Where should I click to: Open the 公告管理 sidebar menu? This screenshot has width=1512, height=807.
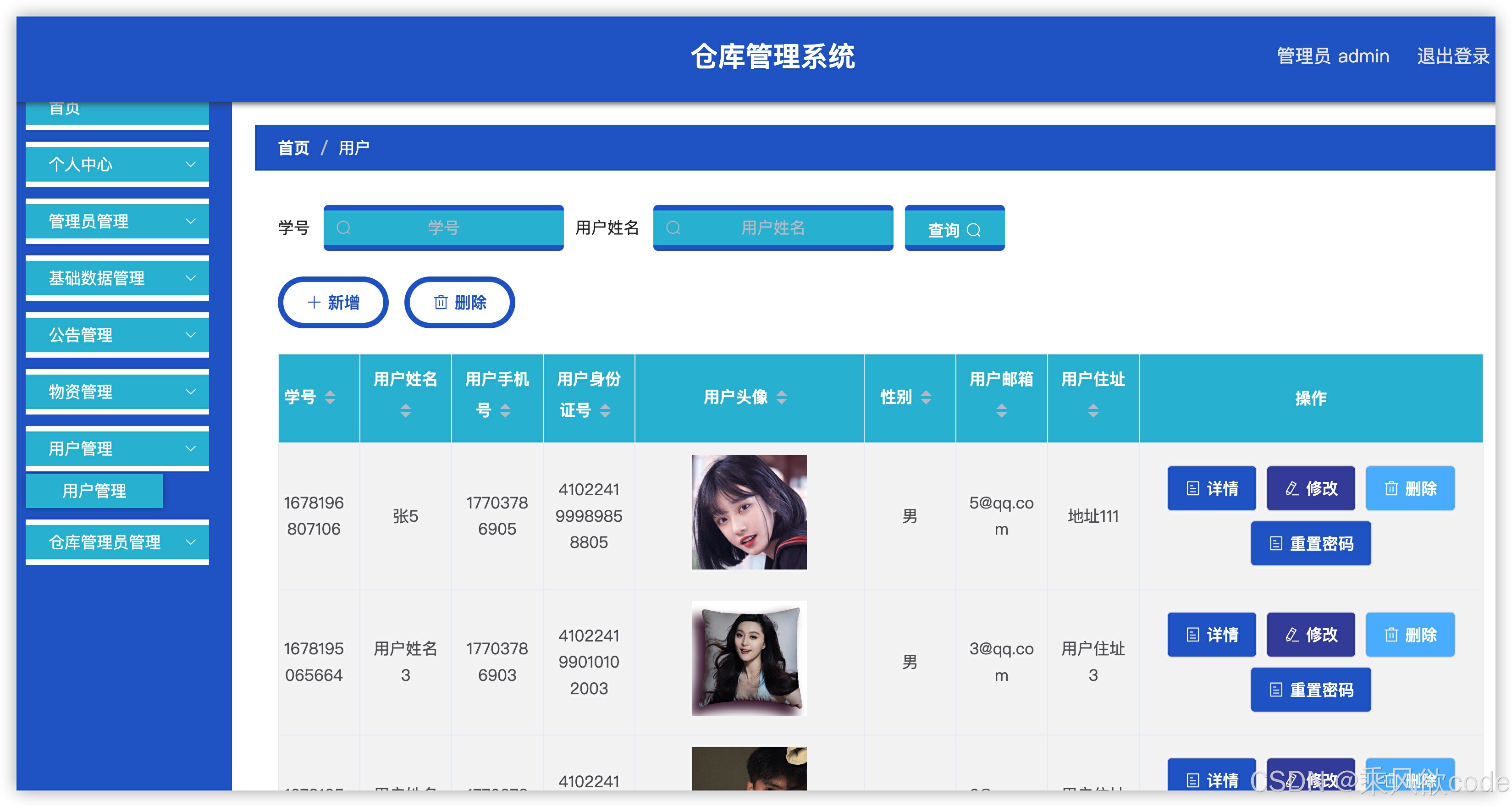click(117, 335)
